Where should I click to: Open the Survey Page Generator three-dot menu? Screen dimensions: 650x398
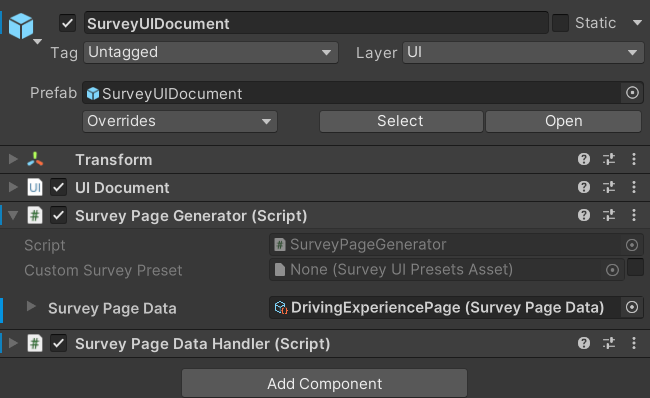point(633,216)
